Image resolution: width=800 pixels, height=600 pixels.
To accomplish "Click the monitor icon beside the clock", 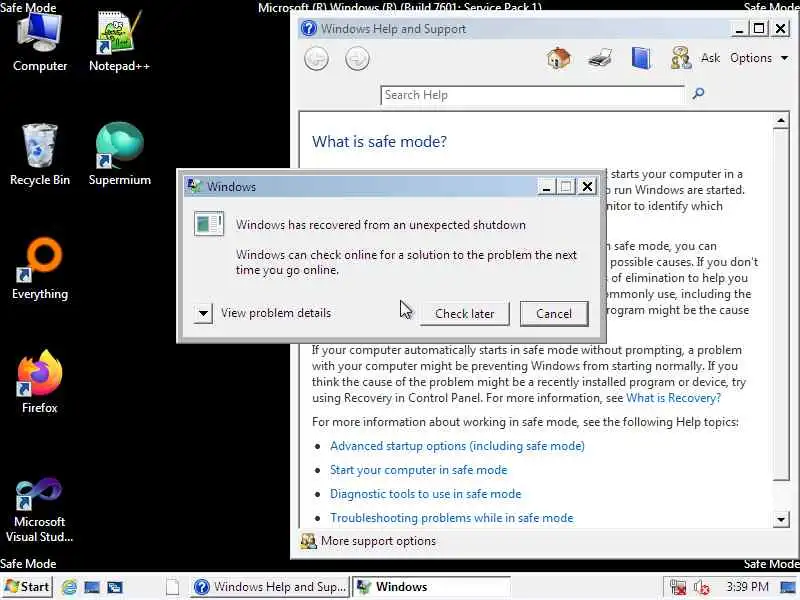I will 788,587.
